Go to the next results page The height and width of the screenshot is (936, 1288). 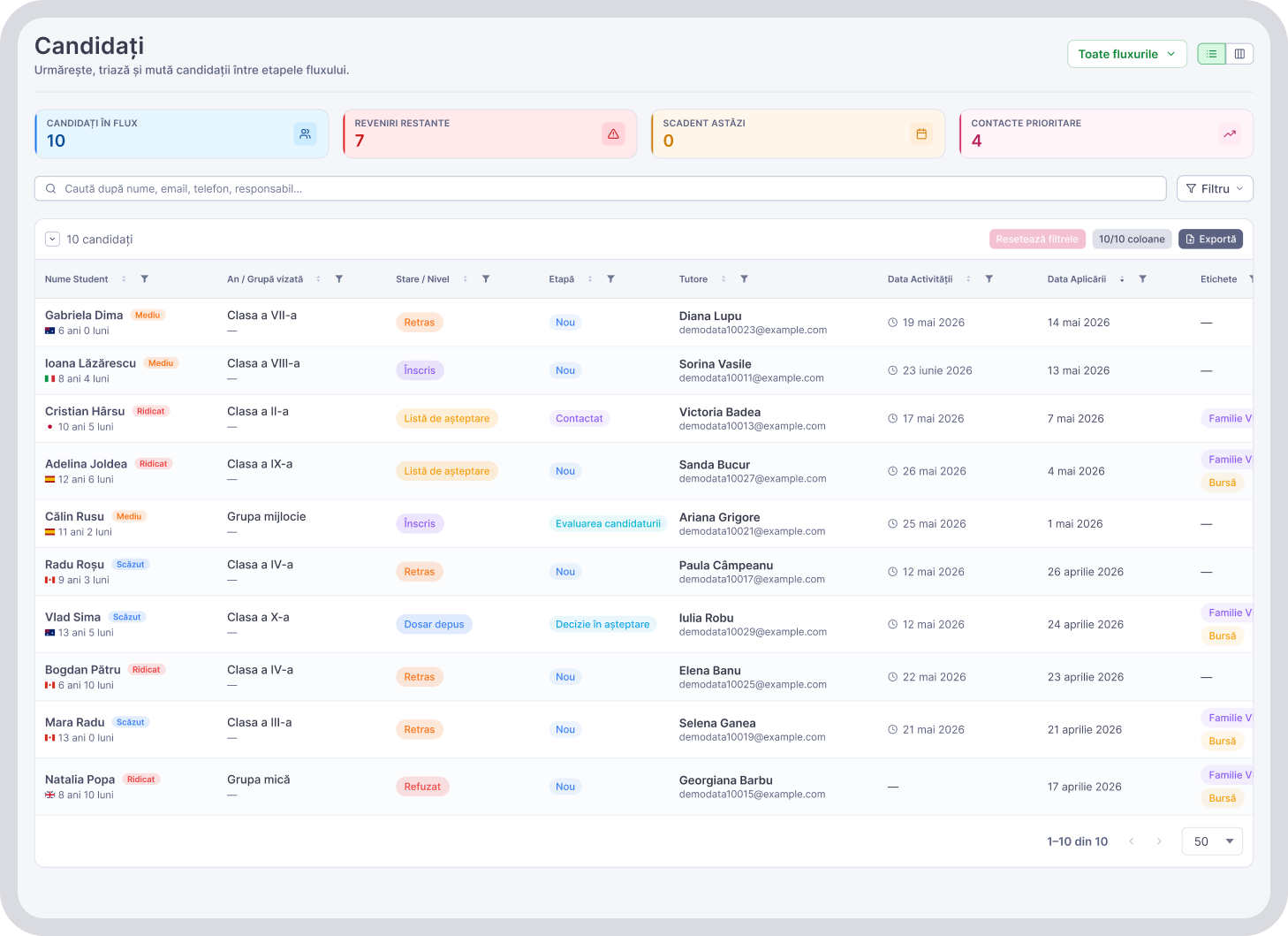click(1159, 841)
